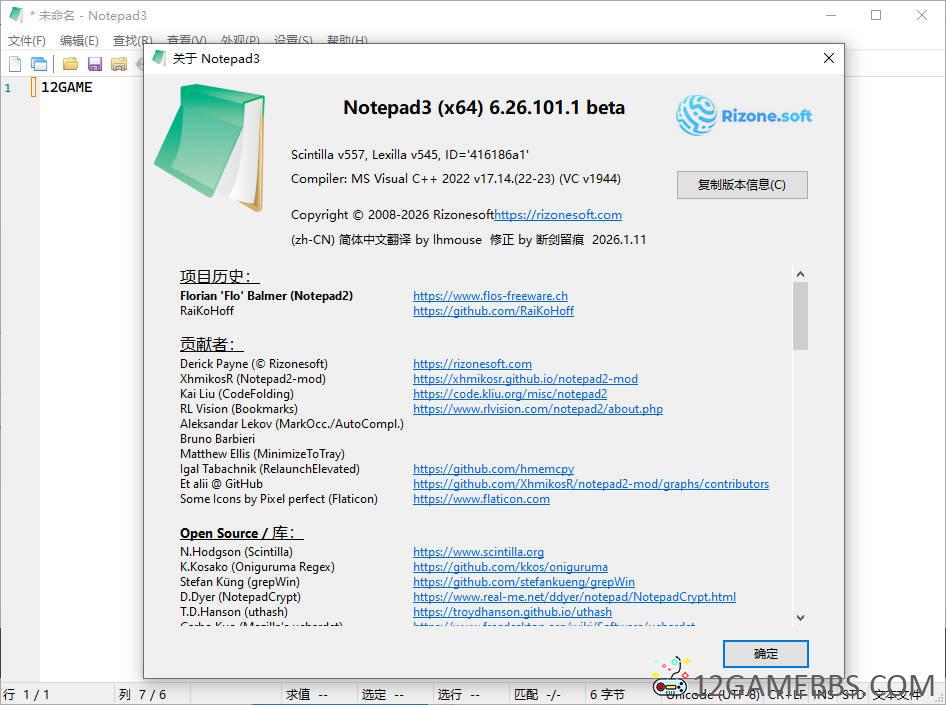This screenshot has height=705, width=946.
Task: Open the rlvision.com notepad2 about.php link
Action: coord(538,409)
